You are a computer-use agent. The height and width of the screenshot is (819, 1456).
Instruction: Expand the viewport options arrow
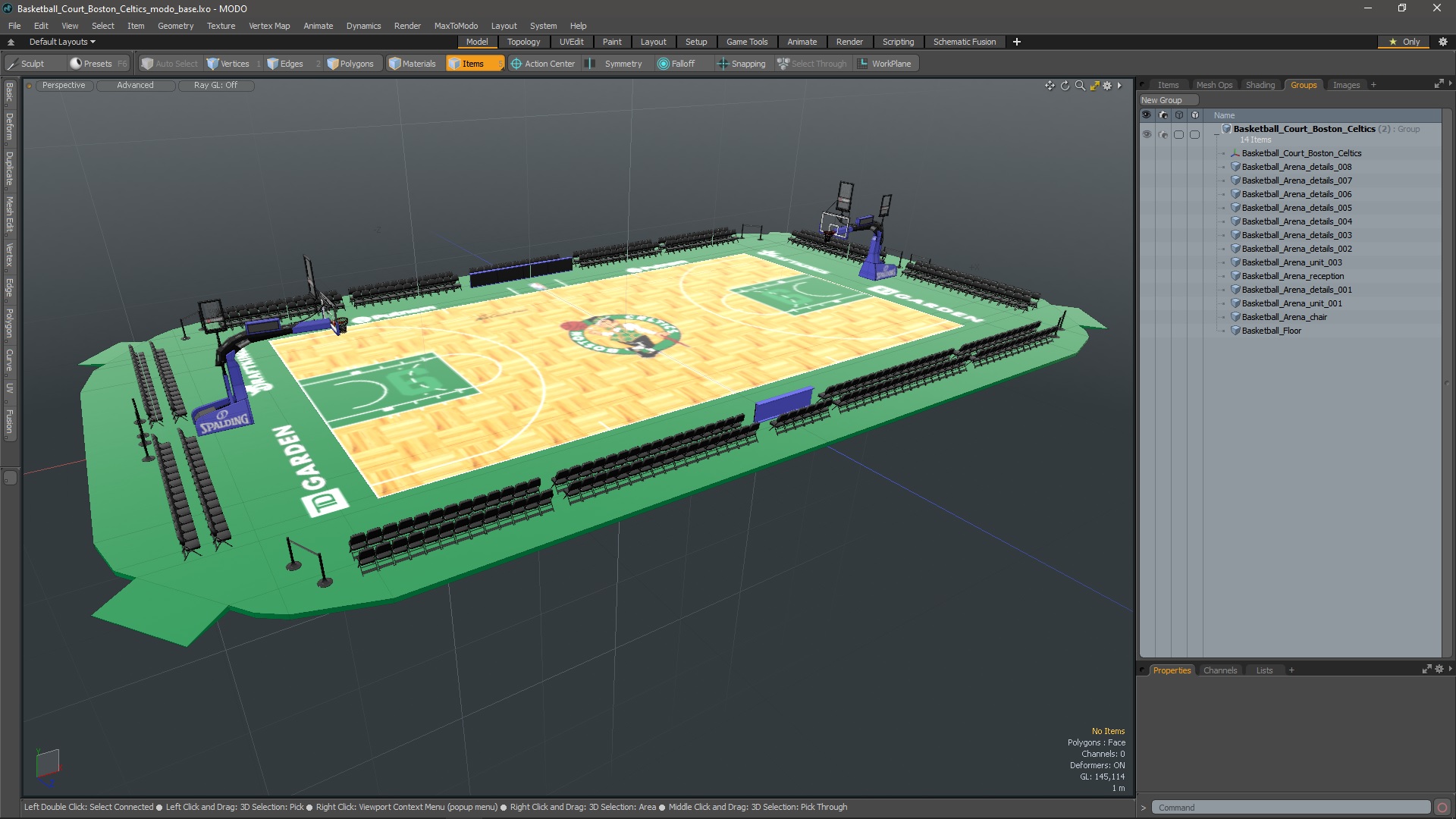click(x=1119, y=86)
